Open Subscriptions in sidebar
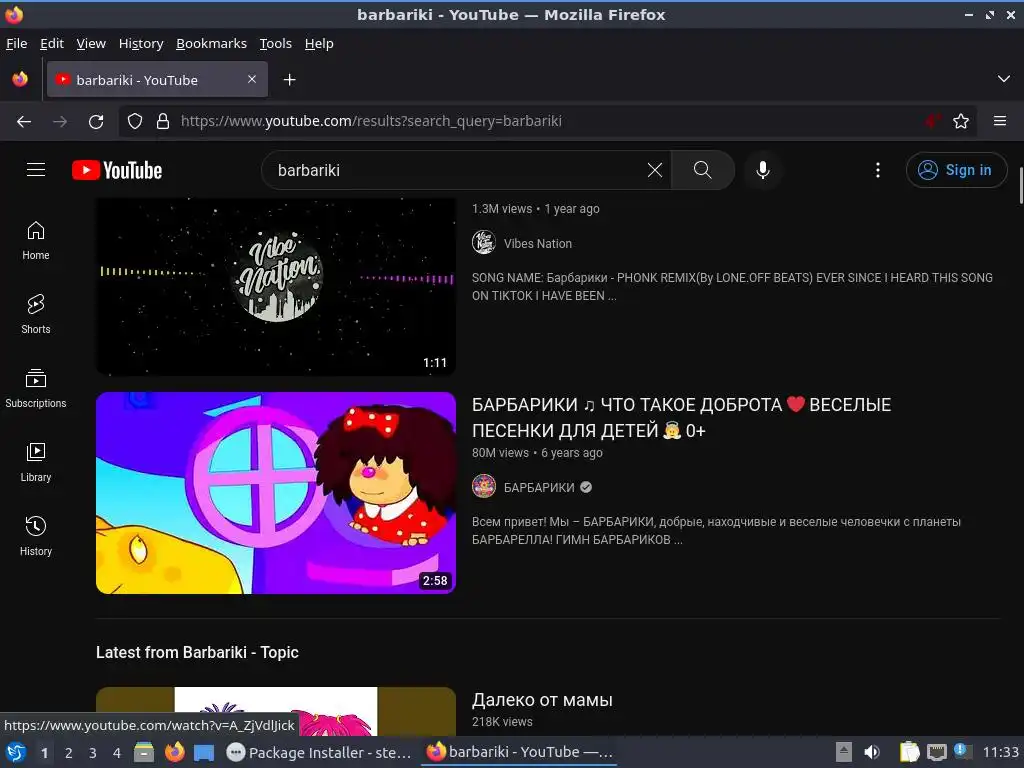The height and width of the screenshot is (768, 1024). coord(36,389)
